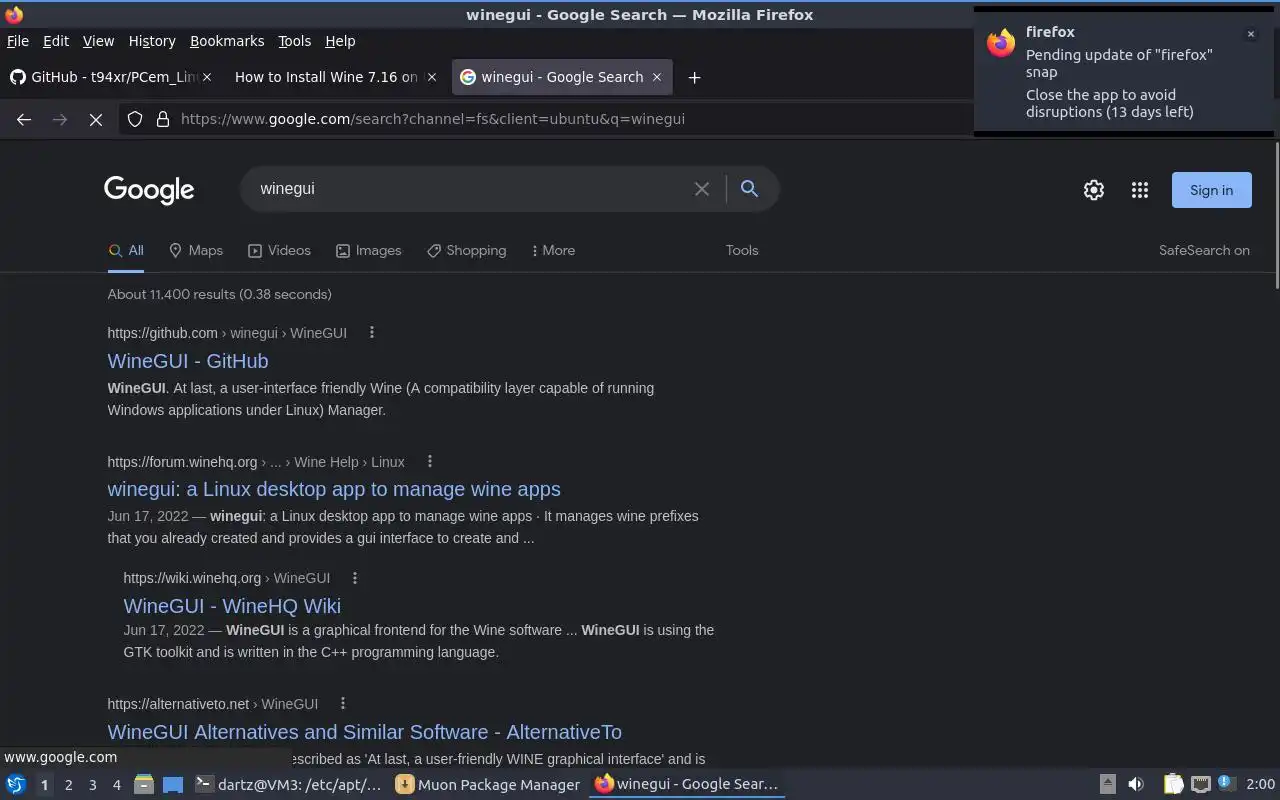This screenshot has width=1280, height=800.
Task: Open the Help menu
Action: (x=340, y=41)
